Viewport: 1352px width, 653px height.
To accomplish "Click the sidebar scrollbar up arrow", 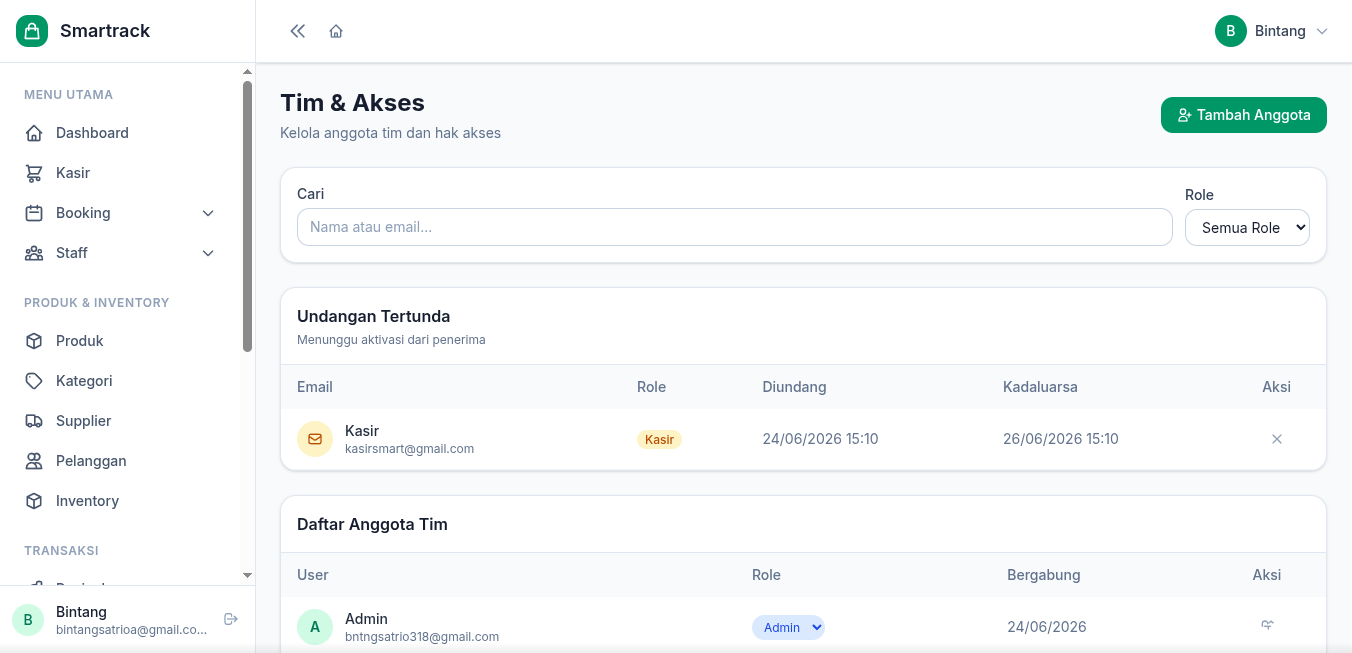I will point(248,72).
